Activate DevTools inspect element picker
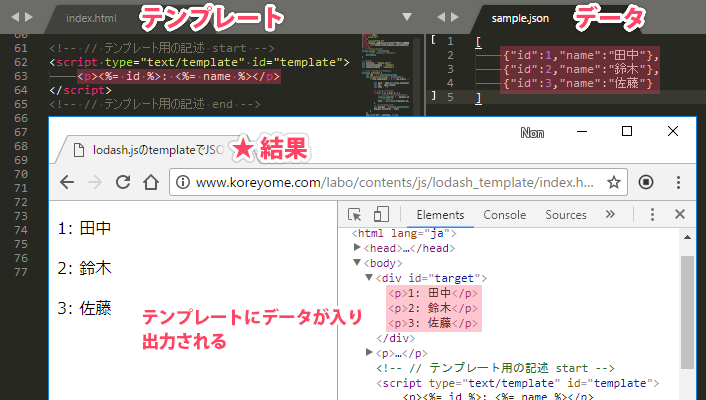The image size is (706, 400). click(354, 214)
